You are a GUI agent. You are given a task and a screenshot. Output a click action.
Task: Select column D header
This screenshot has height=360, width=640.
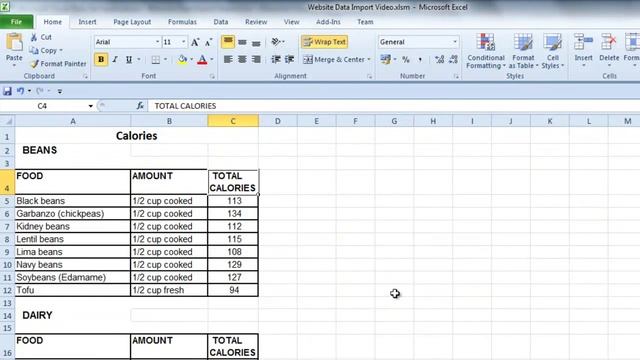pyautogui.click(x=278, y=121)
